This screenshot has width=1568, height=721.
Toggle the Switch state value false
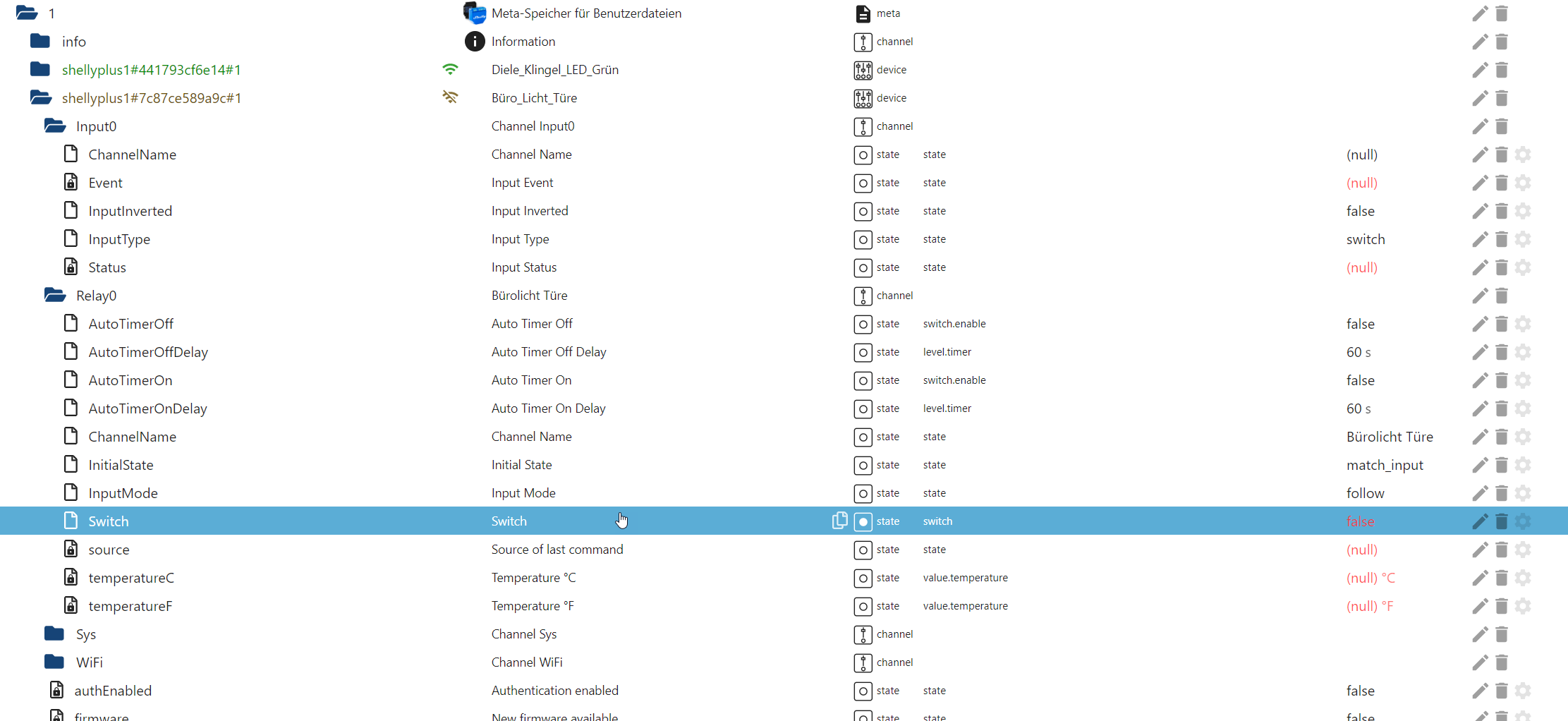1360,521
